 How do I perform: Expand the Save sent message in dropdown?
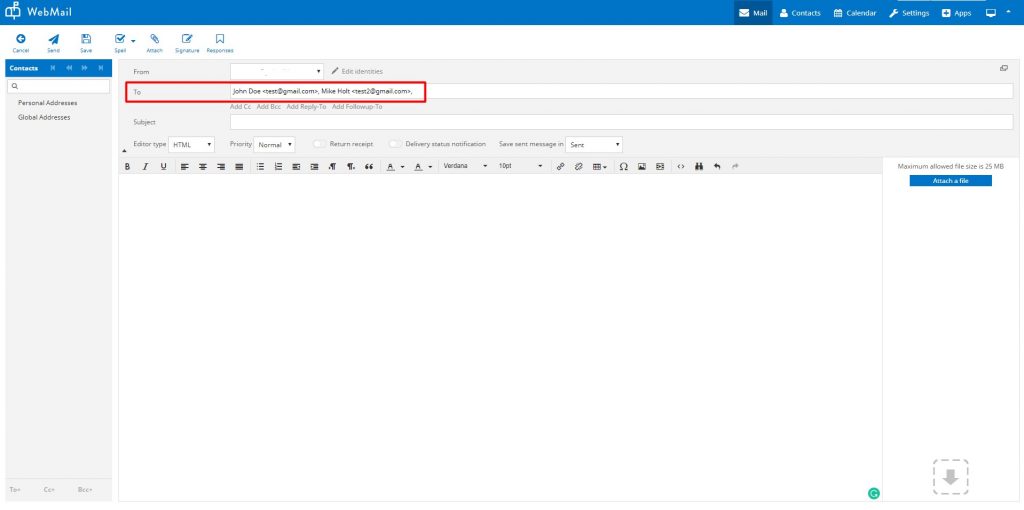point(594,144)
